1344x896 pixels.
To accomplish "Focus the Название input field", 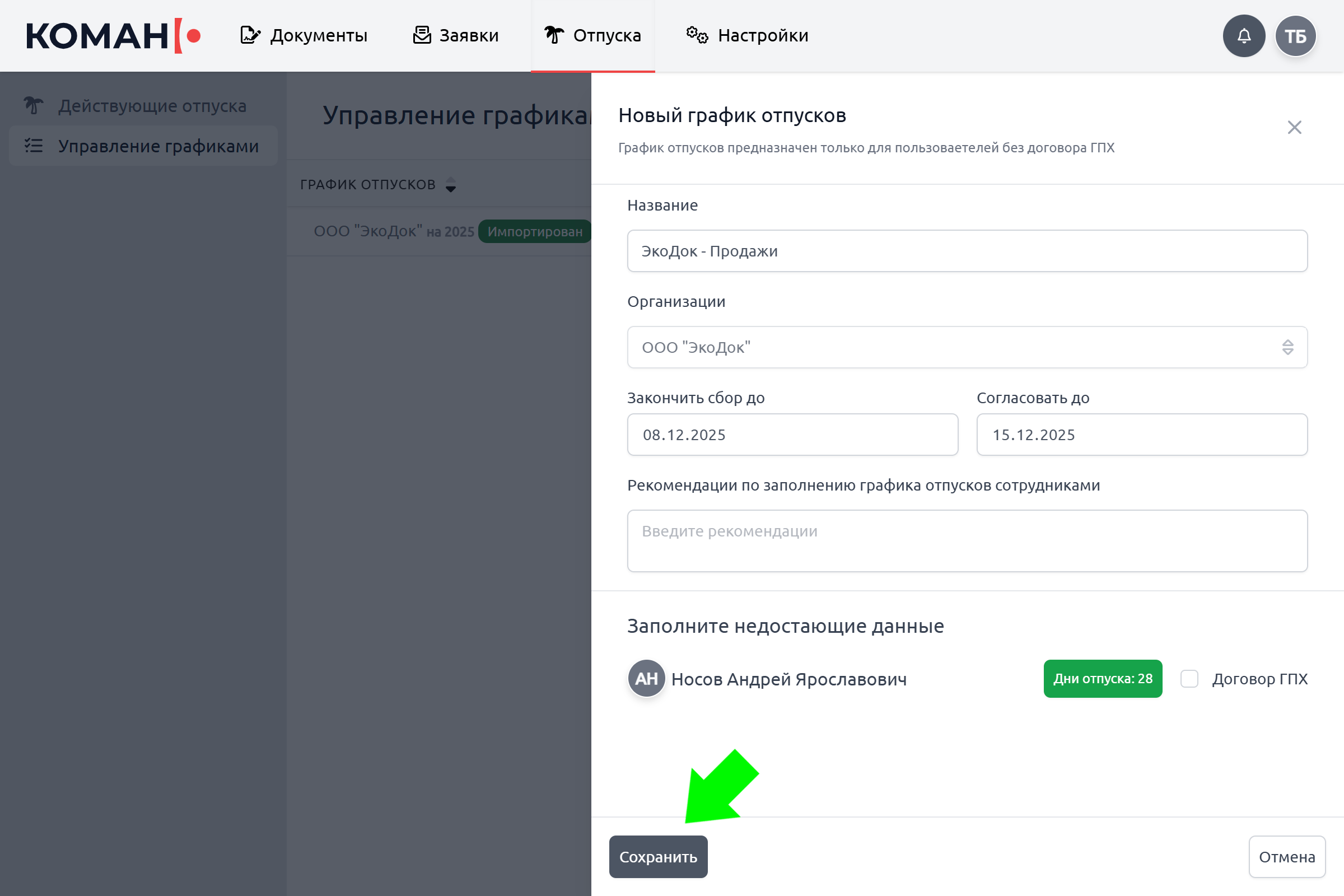I will click(x=967, y=251).
